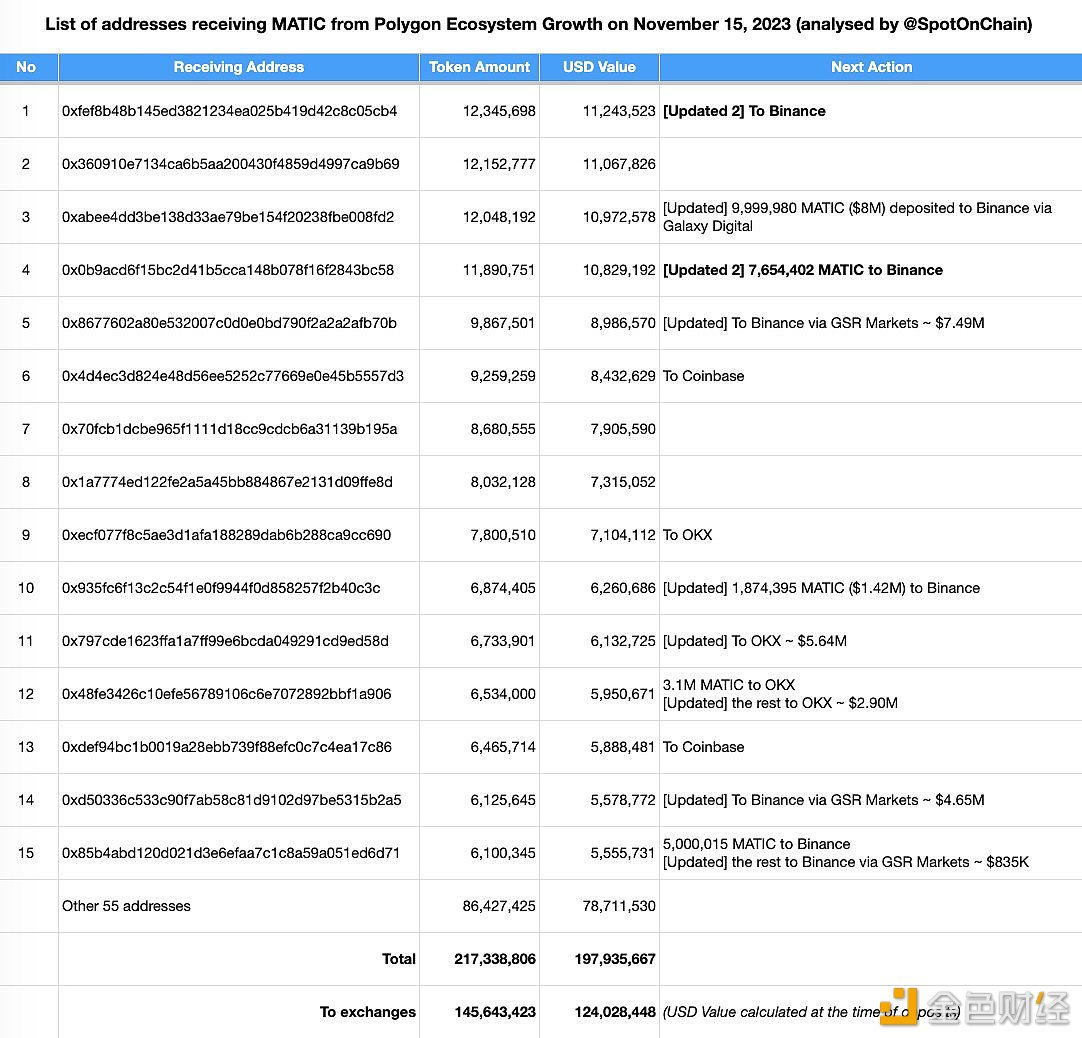Click token amount 12,345,698
1082x1038 pixels.
[x=499, y=111]
